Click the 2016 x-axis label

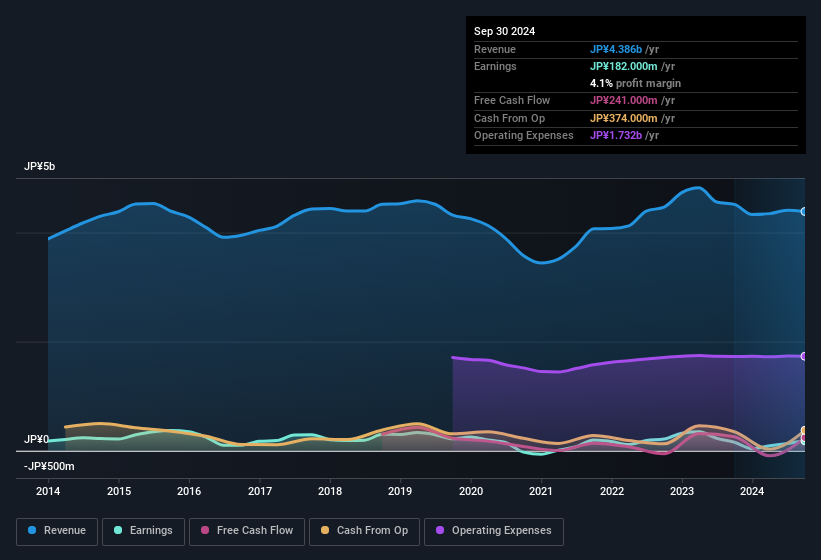[x=189, y=491]
